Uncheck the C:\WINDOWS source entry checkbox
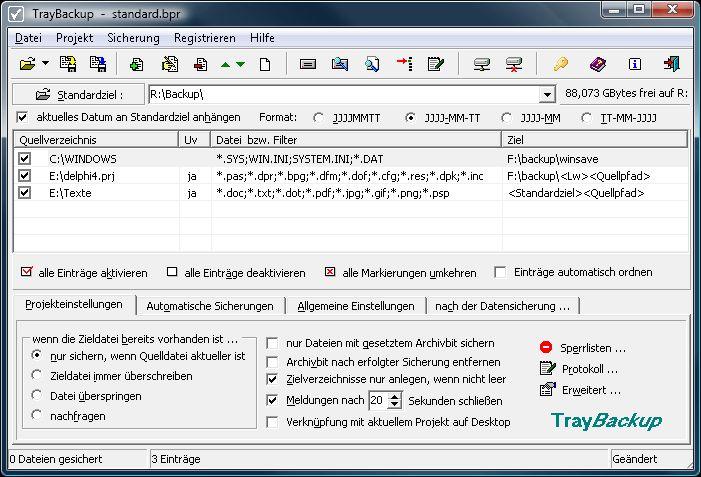Screen dimensions: 701x477 25,158
